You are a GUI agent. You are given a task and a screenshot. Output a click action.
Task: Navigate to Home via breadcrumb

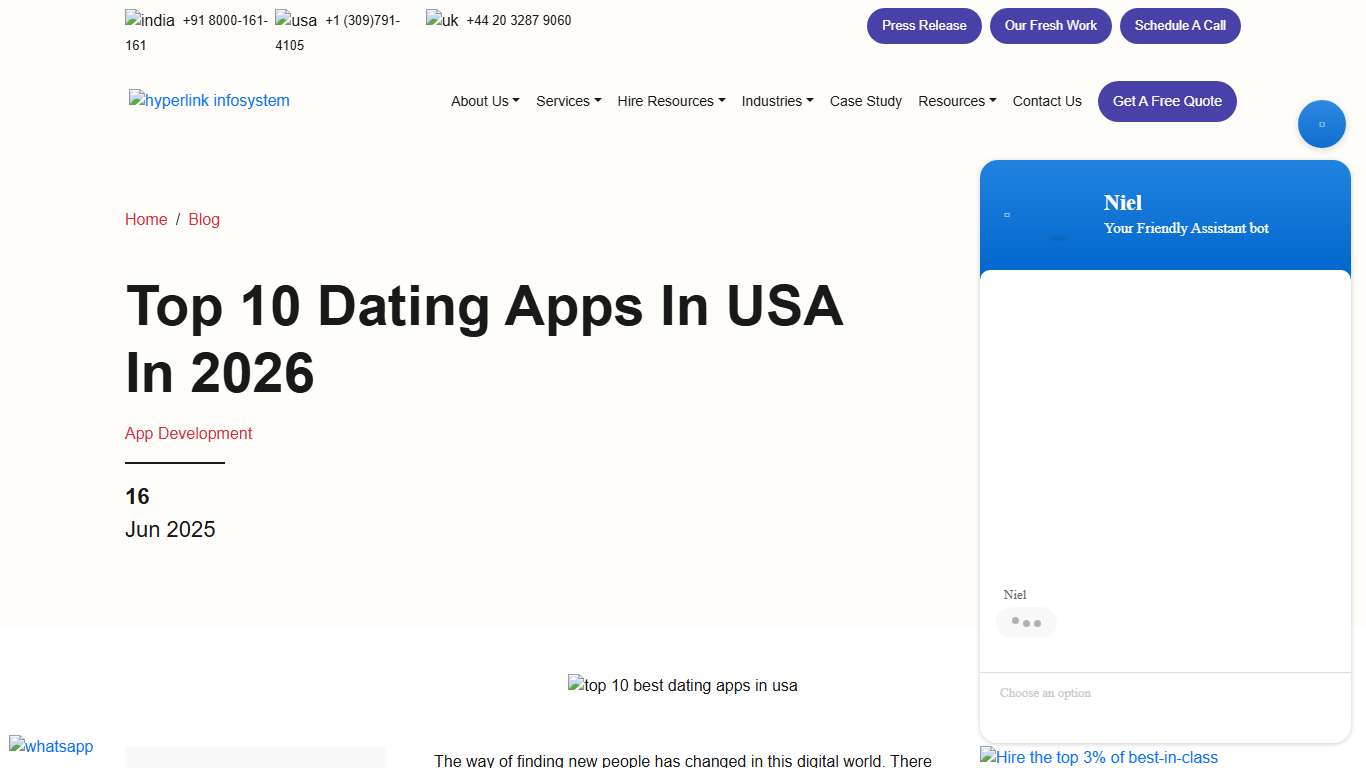point(146,219)
